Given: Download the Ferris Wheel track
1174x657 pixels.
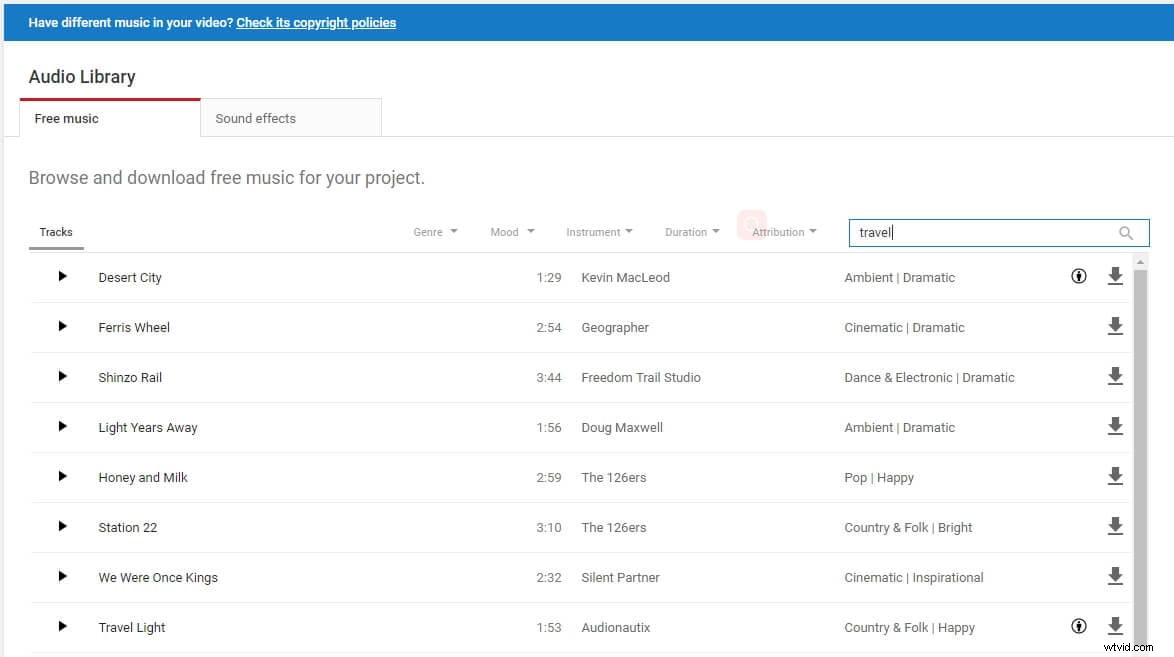Looking at the screenshot, I should 1115,327.
